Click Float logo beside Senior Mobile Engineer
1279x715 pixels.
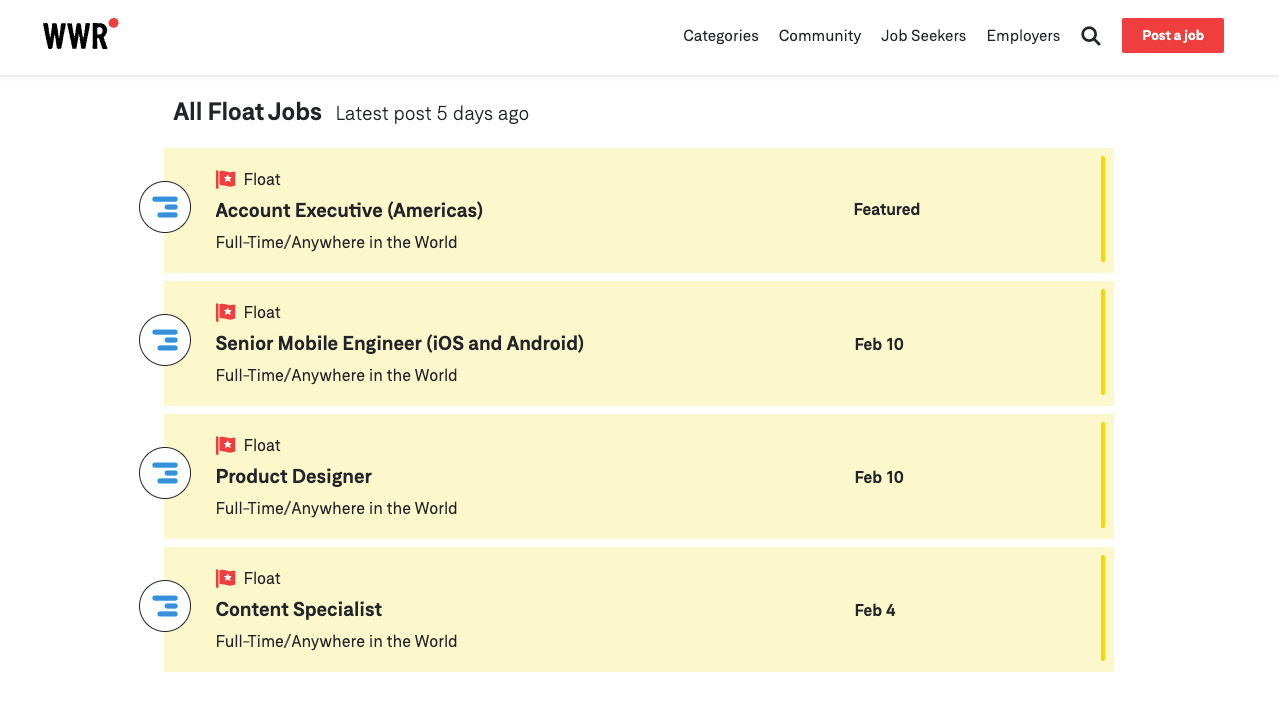click(x=165, y=340)
